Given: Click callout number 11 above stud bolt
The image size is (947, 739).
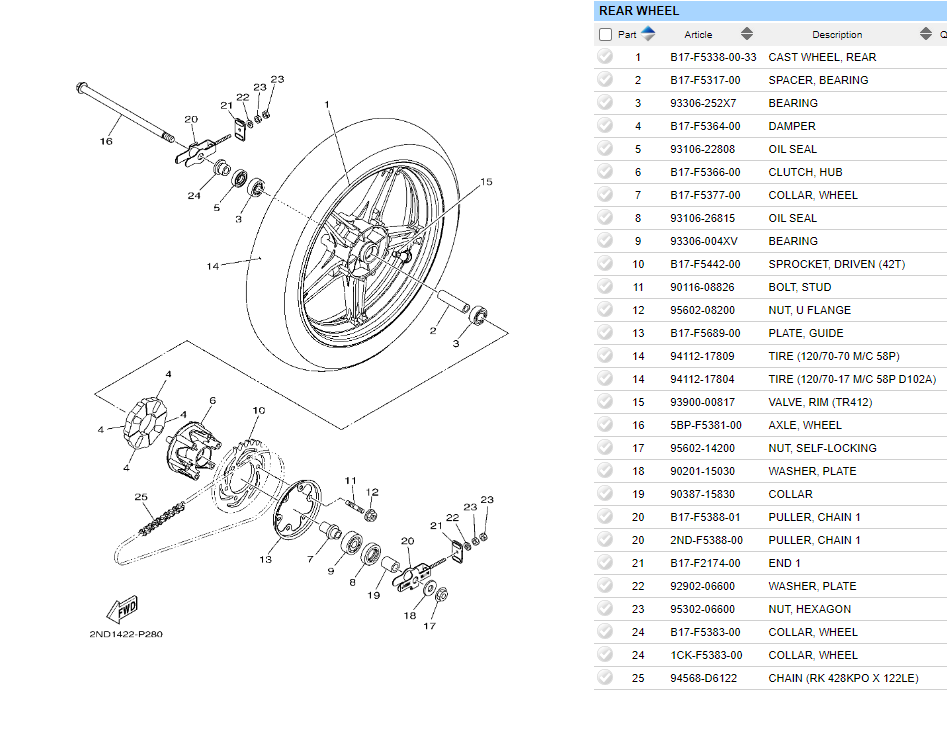Looking at the screenshot, I should 350,481.
